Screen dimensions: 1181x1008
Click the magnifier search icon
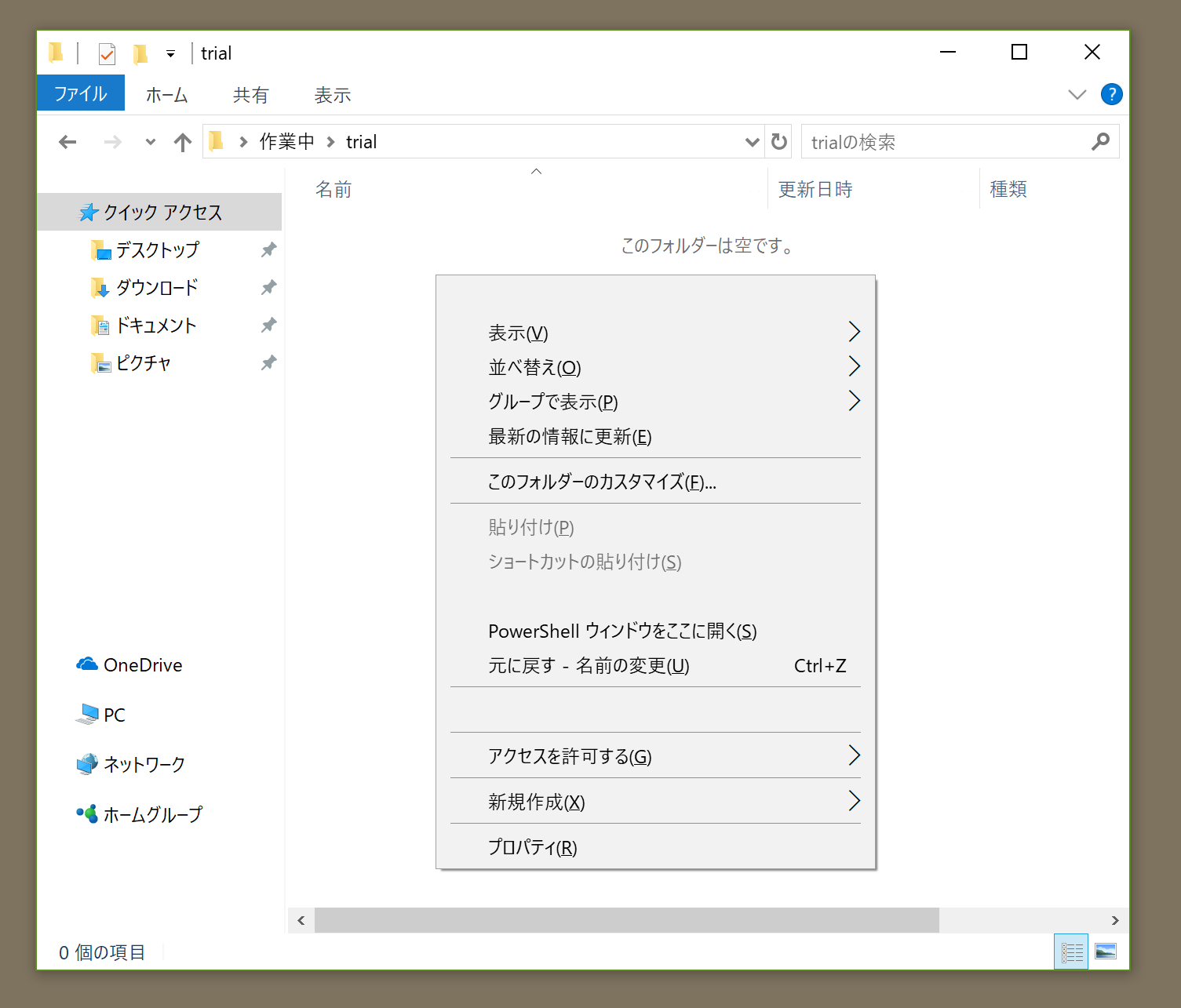(1101, 141)
